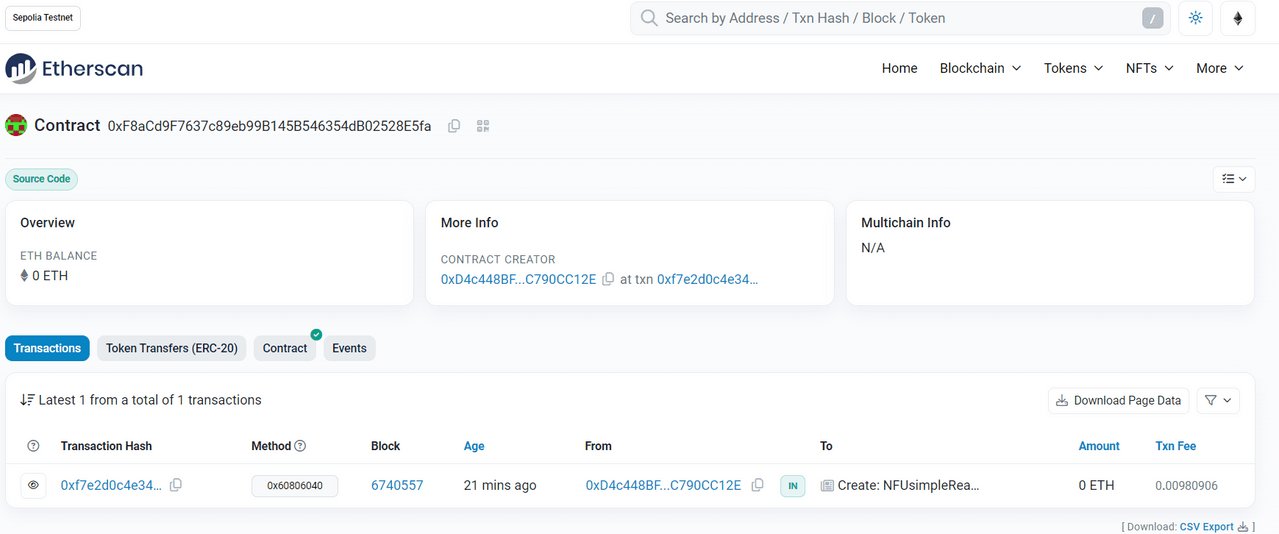This screenshot has height=534, width=1279.
Task: Click the help icon in table header's first column
Action: click(33, 446)
